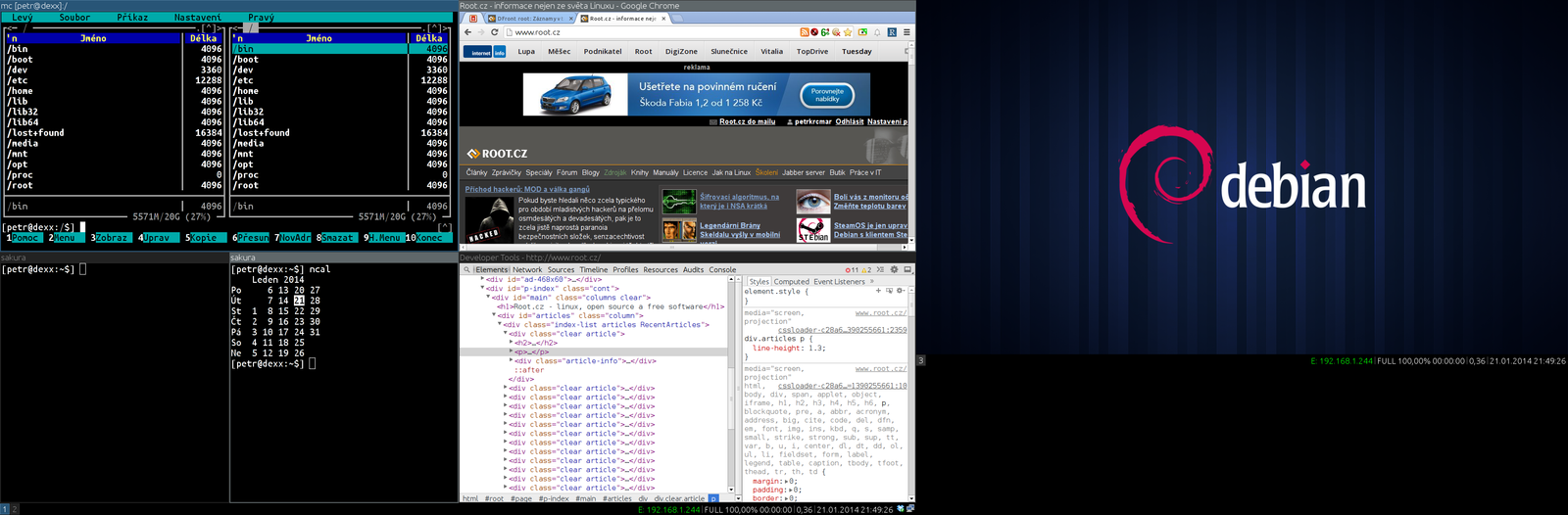
Task: Click the bell notification extension icon
Action: pyautogui.click(x=877, y=32)
